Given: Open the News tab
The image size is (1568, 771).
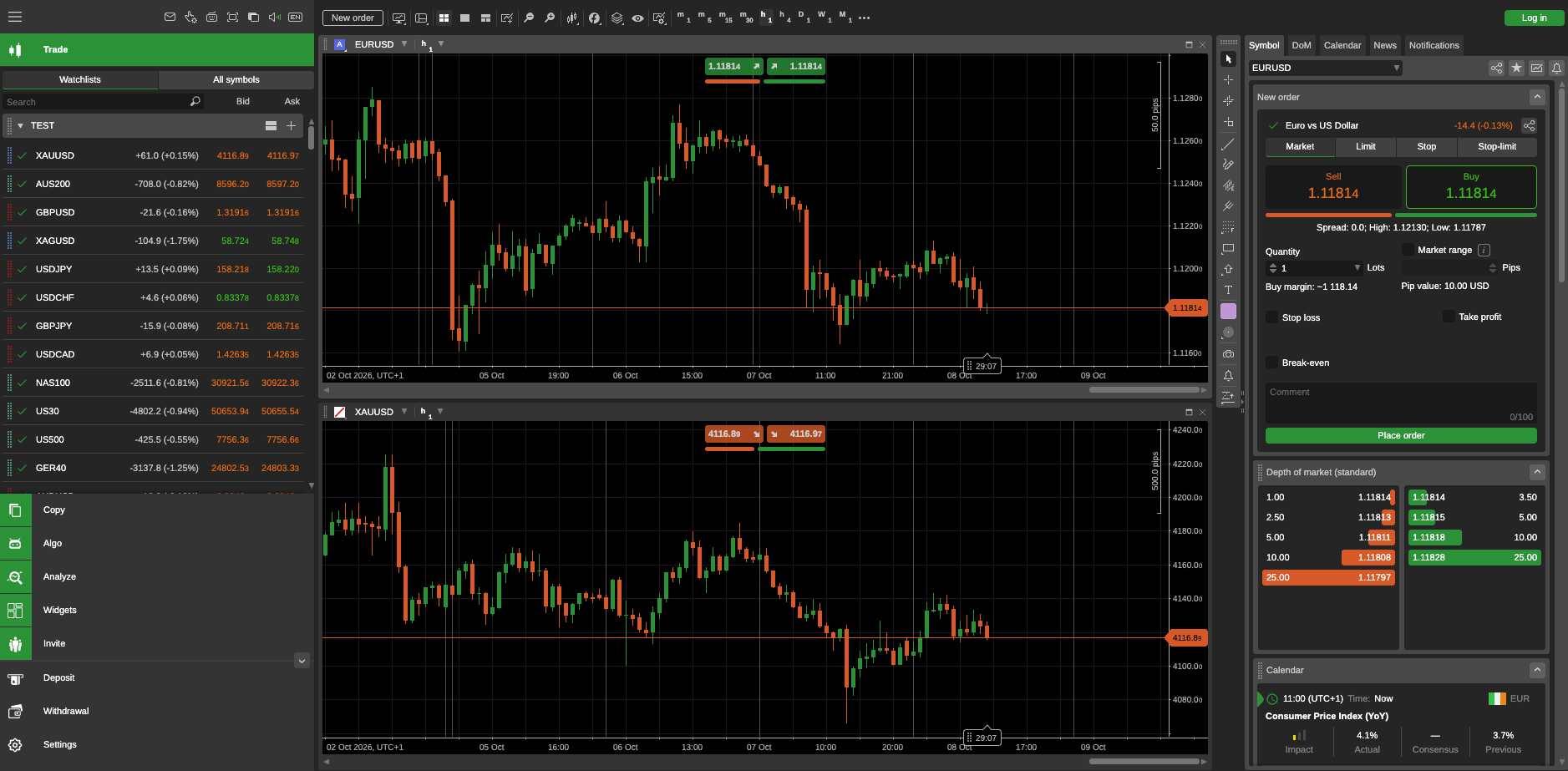Looking at the screenshot, I should coord(1385,45).
